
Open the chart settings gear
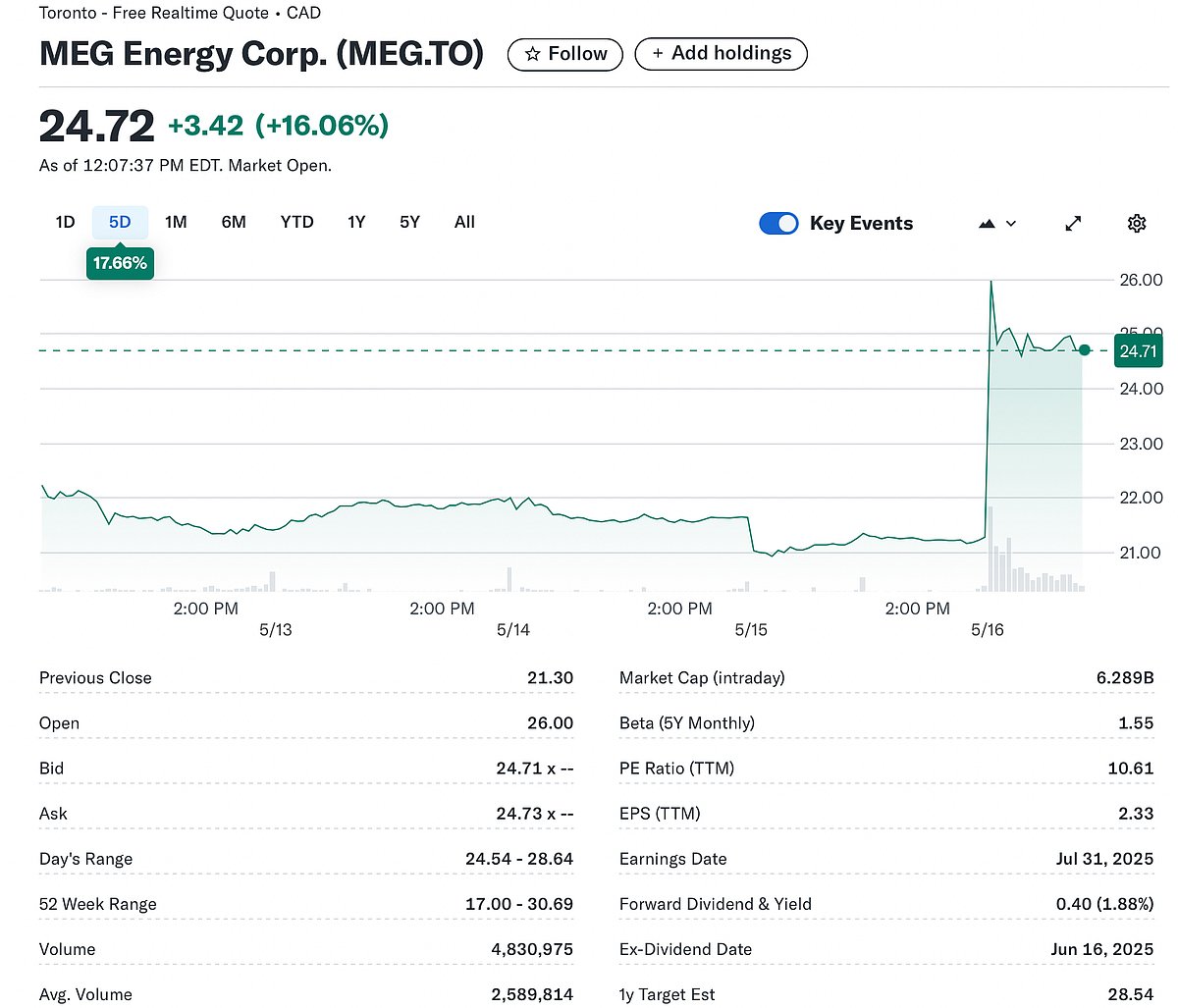click(x=1137, y=223)
